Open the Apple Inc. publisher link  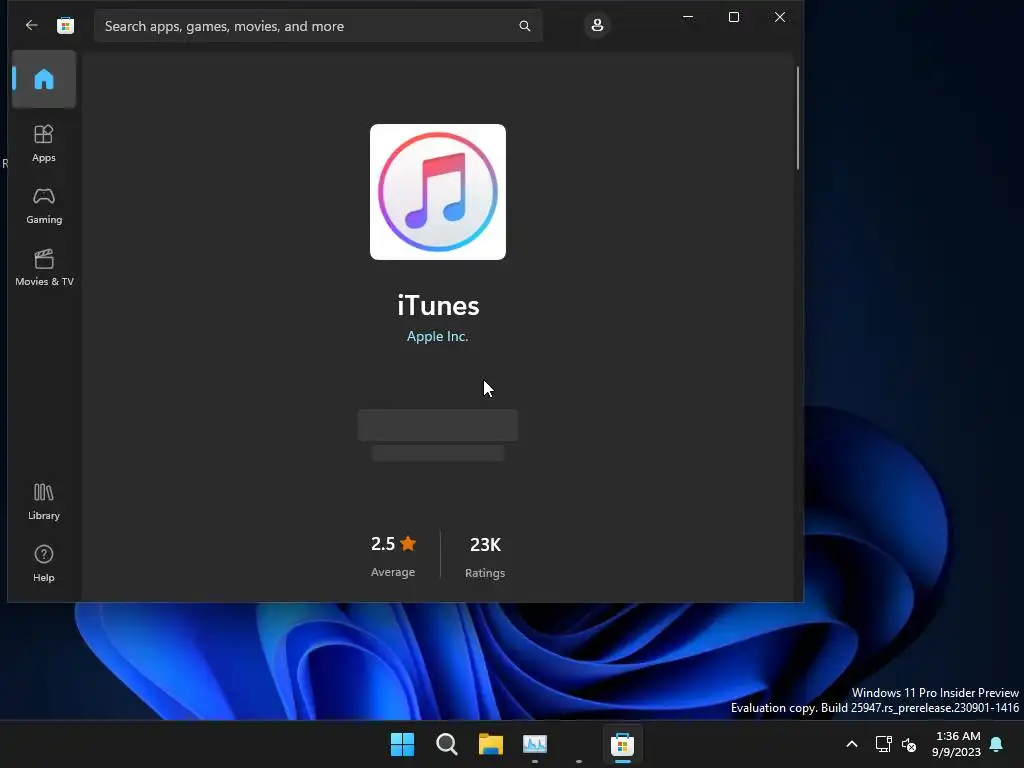(x=438, y=336)
